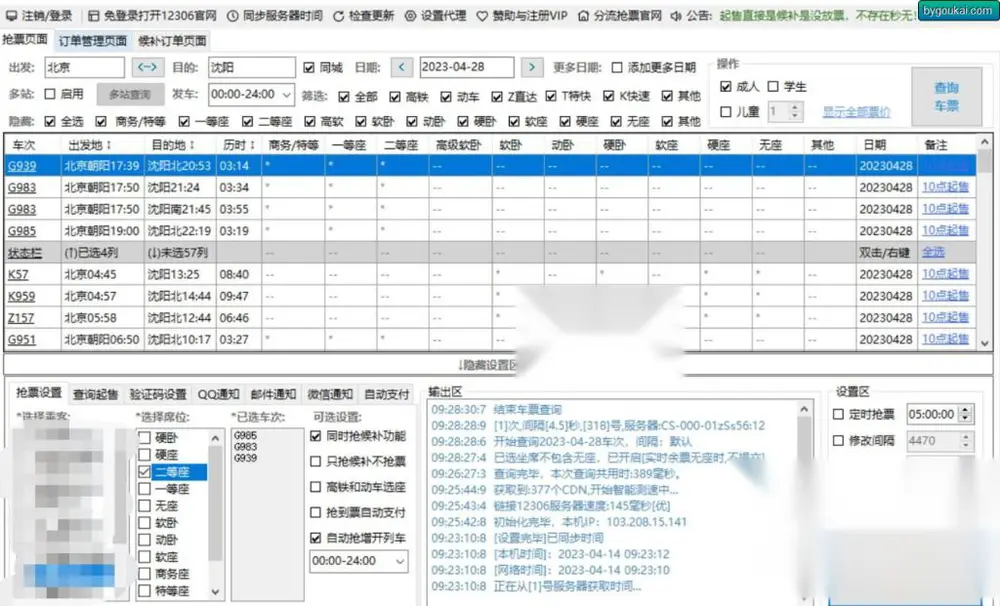The width and height of the screenshot is (1000, 606).
Task: Click 全选 link in status row
Action: [933, 253]
